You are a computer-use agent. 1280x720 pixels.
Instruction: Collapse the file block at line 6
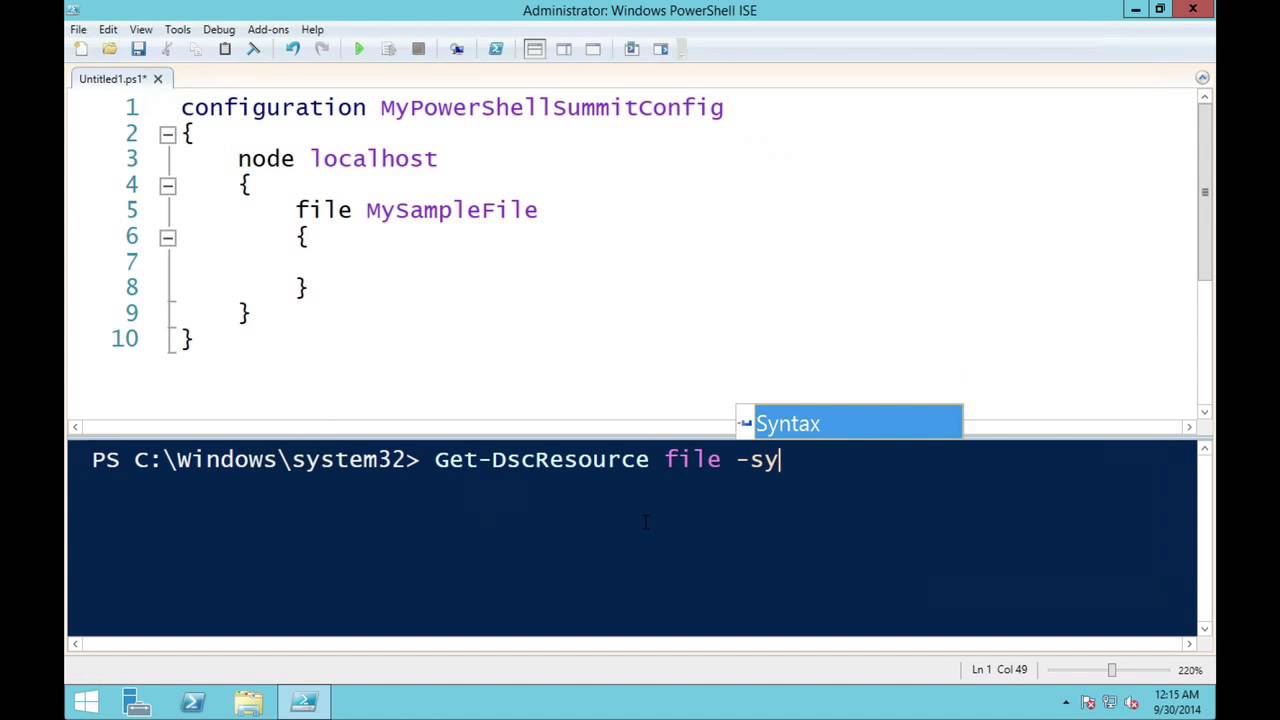168,237
